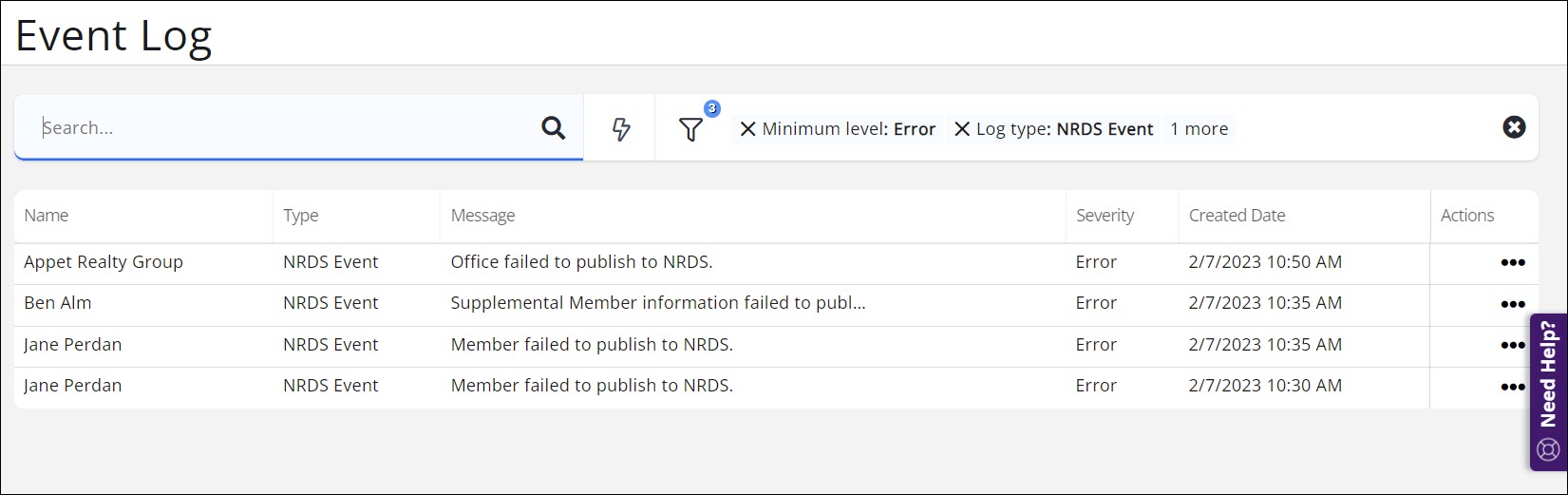
Task: Remove the Minimum level: Error filter
Action: (747, 129)
